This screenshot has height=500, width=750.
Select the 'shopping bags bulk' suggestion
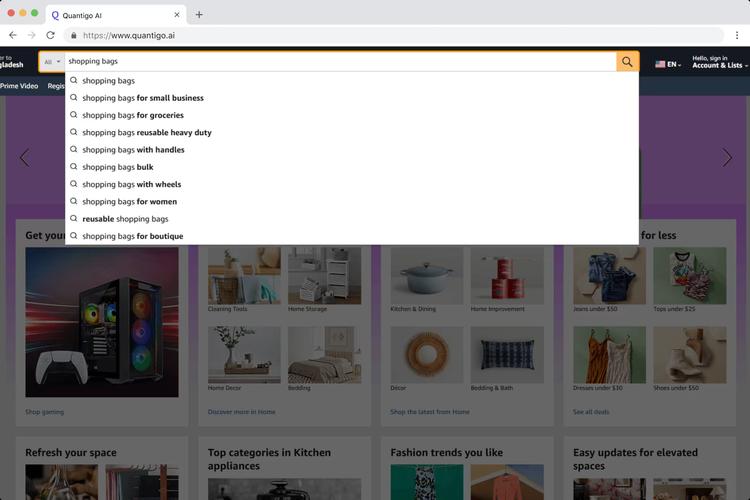click(352, 167)
